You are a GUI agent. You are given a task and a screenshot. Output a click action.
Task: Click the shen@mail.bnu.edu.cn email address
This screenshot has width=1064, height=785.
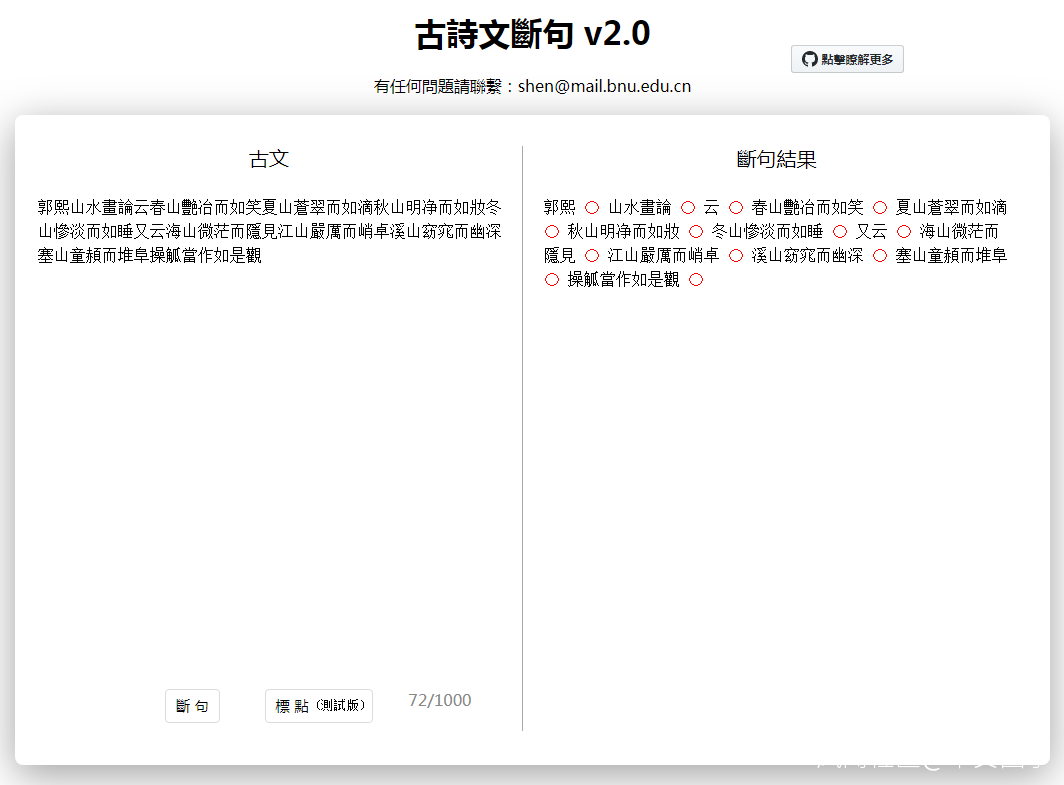click(x=604, y=86)
